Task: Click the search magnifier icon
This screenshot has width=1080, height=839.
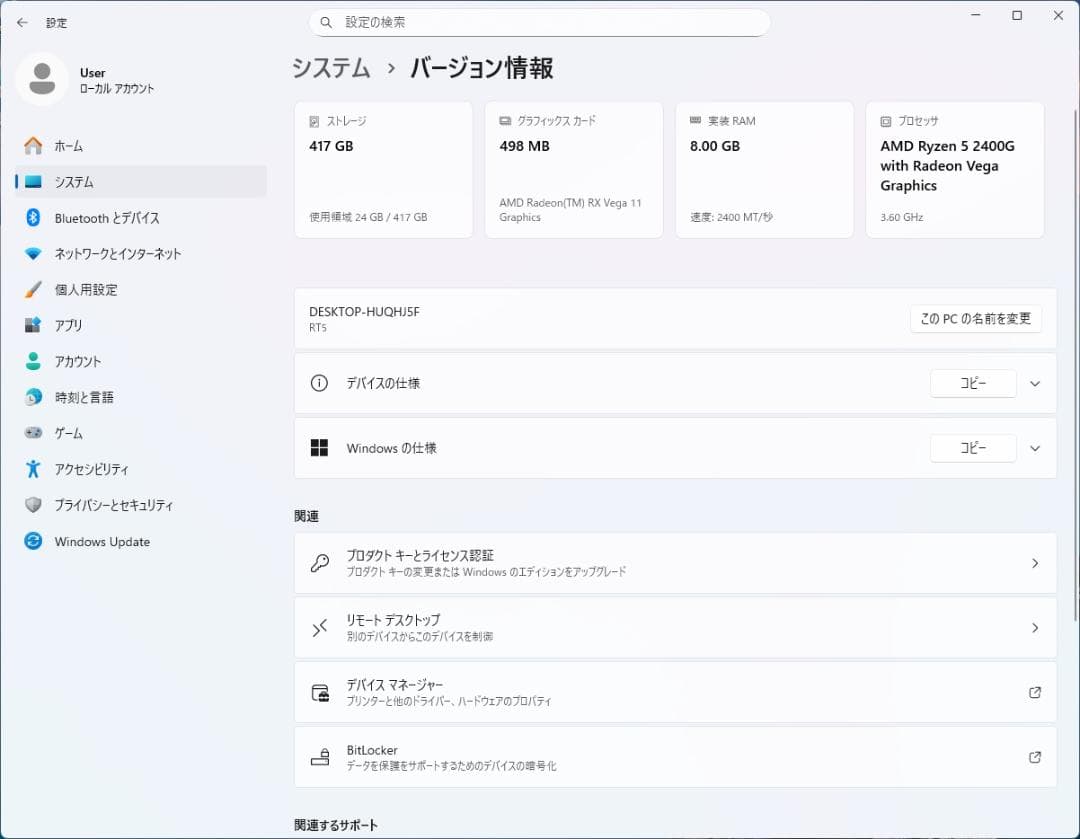Action: [326, 23]
